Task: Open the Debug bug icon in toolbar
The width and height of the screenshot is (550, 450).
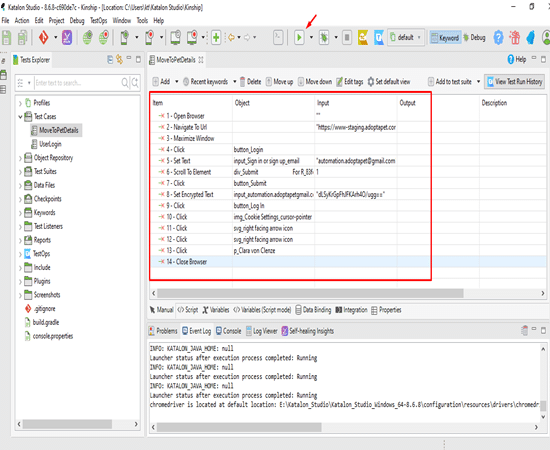Action: point(324,37)
